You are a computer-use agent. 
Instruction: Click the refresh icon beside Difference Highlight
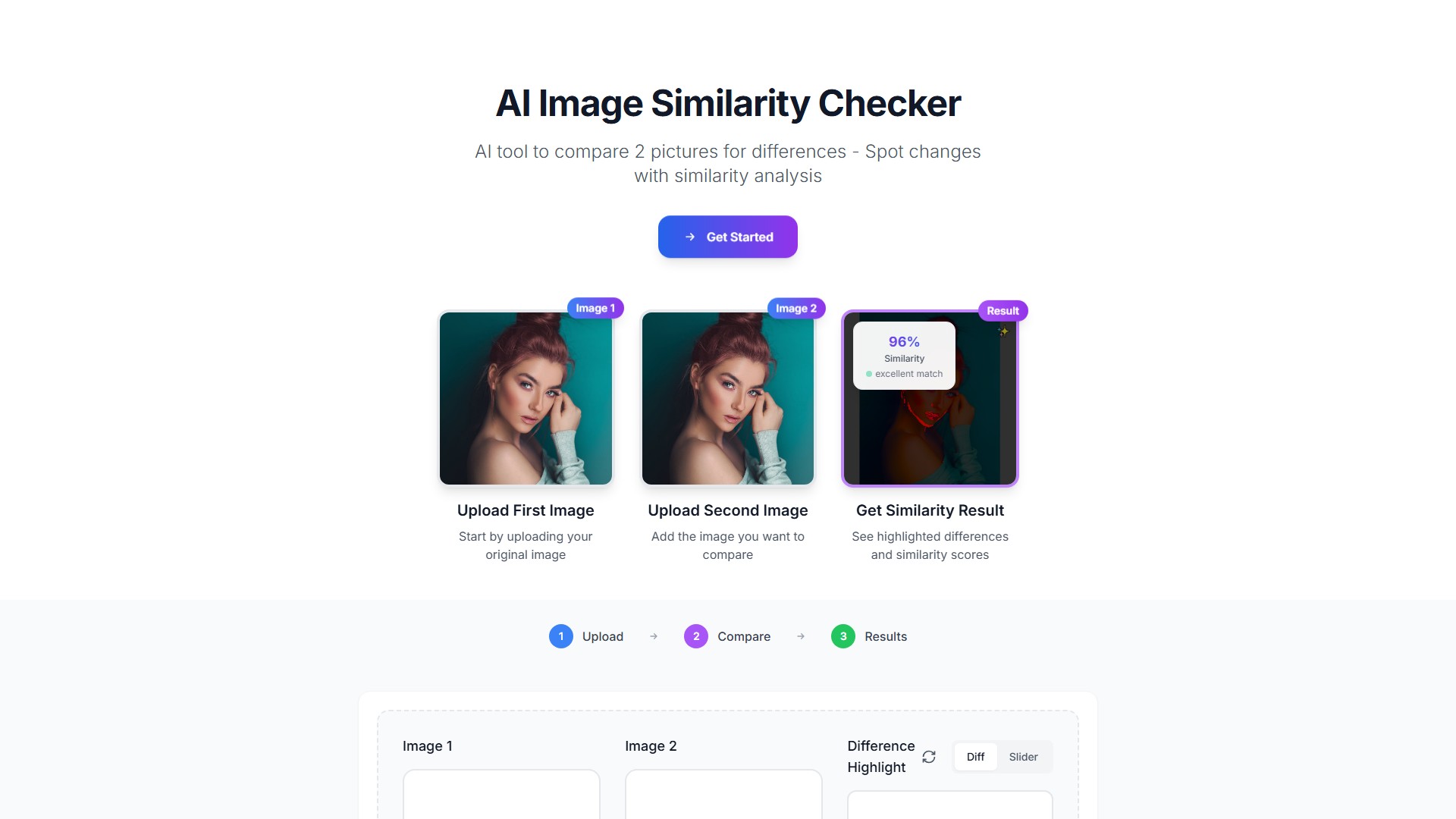click(x=929, y=757)
